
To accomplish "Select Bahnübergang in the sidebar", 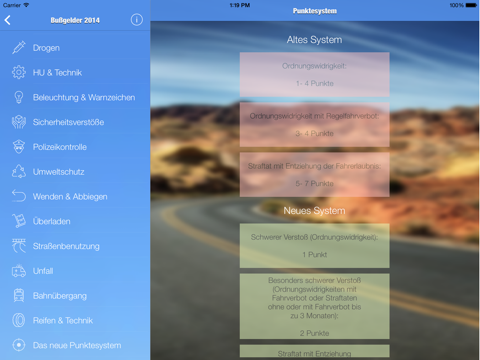I will pyautogui.click(x=75, y=296).
